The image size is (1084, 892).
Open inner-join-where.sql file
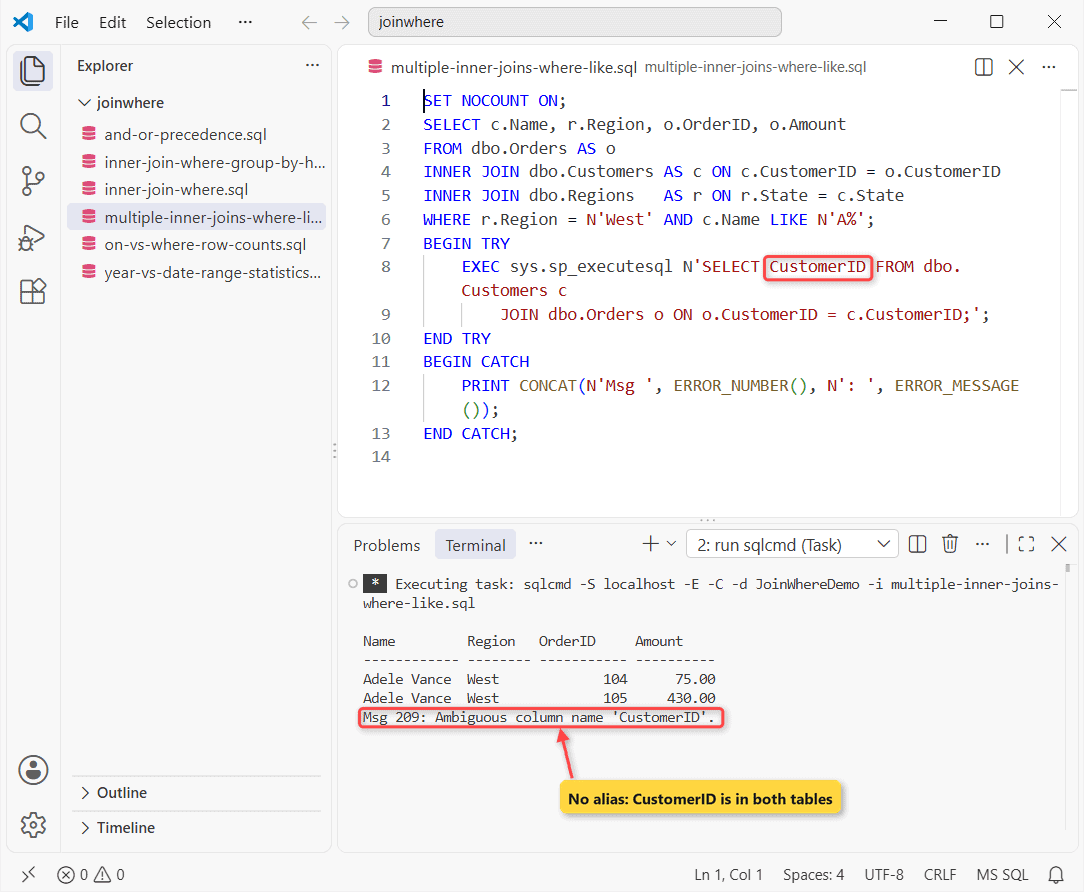tap(196, 189)
